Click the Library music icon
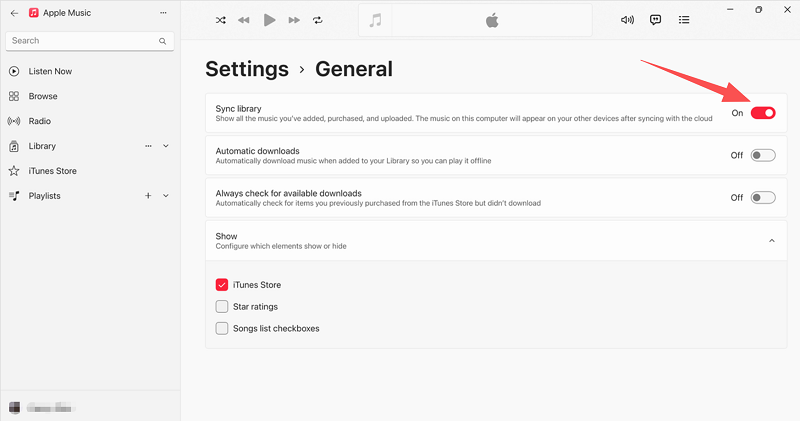The height and width of the screenshot is (421, 800). click(x=14, y=146)
